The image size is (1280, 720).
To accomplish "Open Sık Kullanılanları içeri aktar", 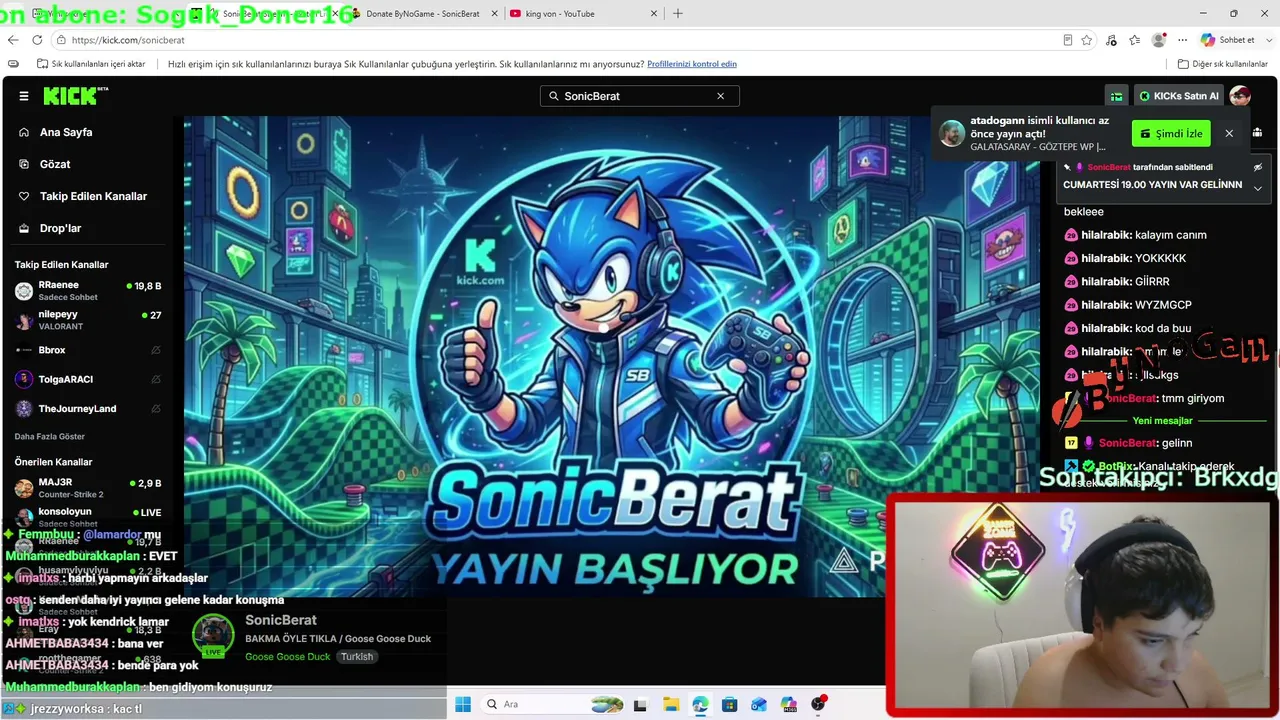I will (x=92, y=64).
